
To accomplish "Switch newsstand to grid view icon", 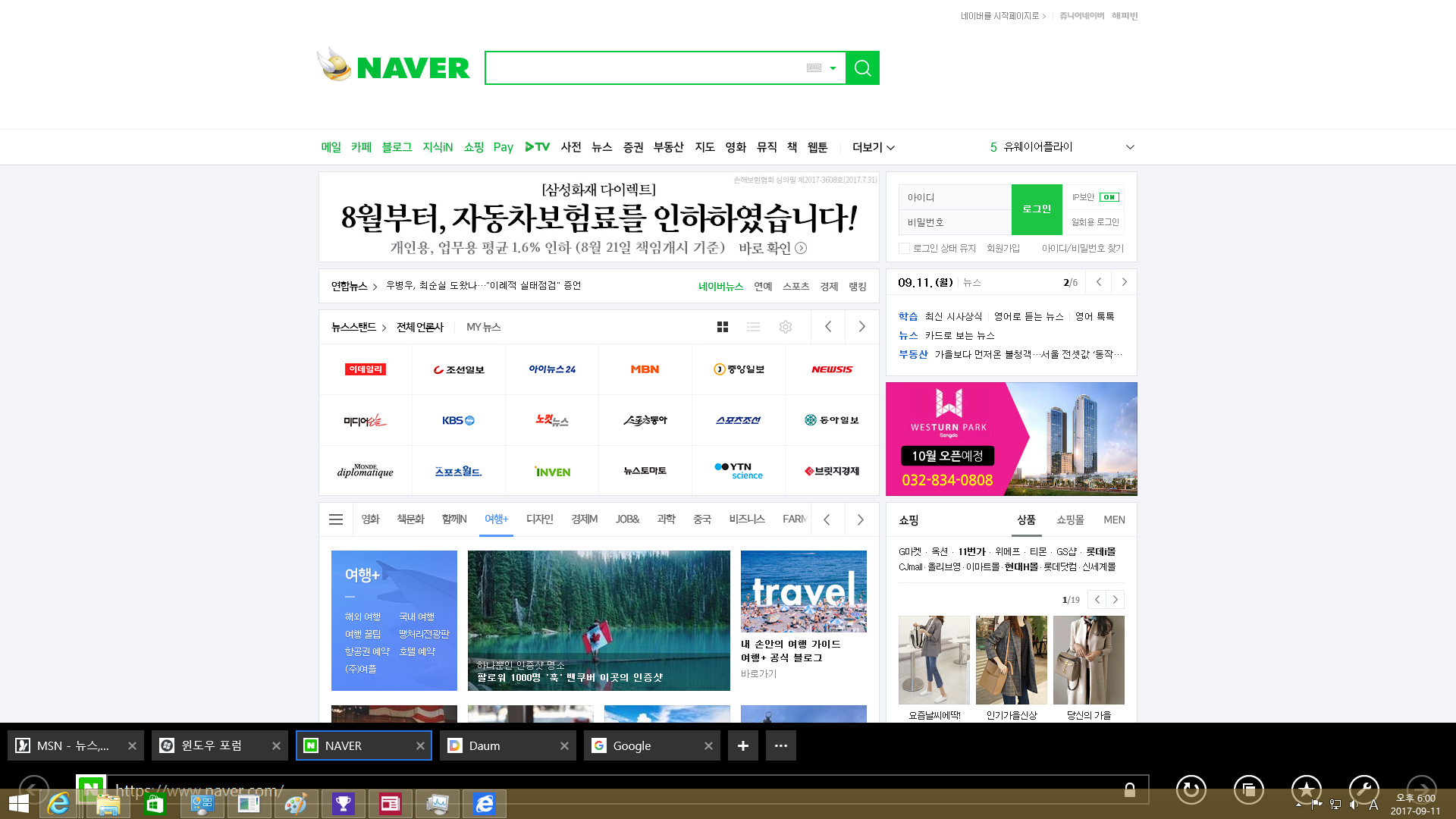I will click(x=723, y=327).
